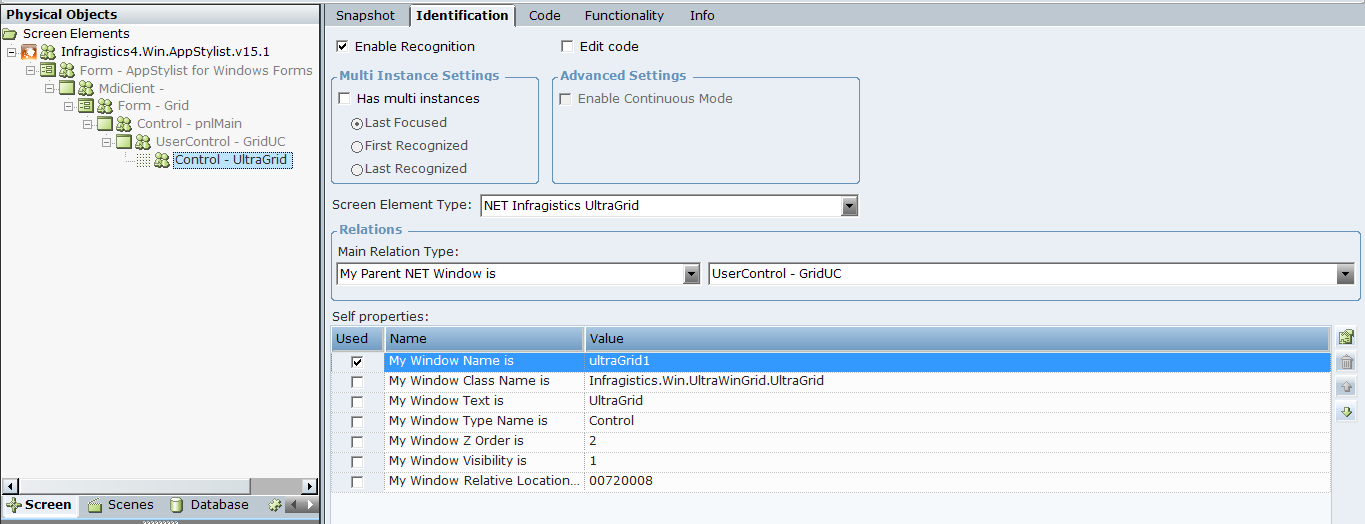Check the Edit code checkbox
The width and height of the screenshot is (1365, 524).
567,46
